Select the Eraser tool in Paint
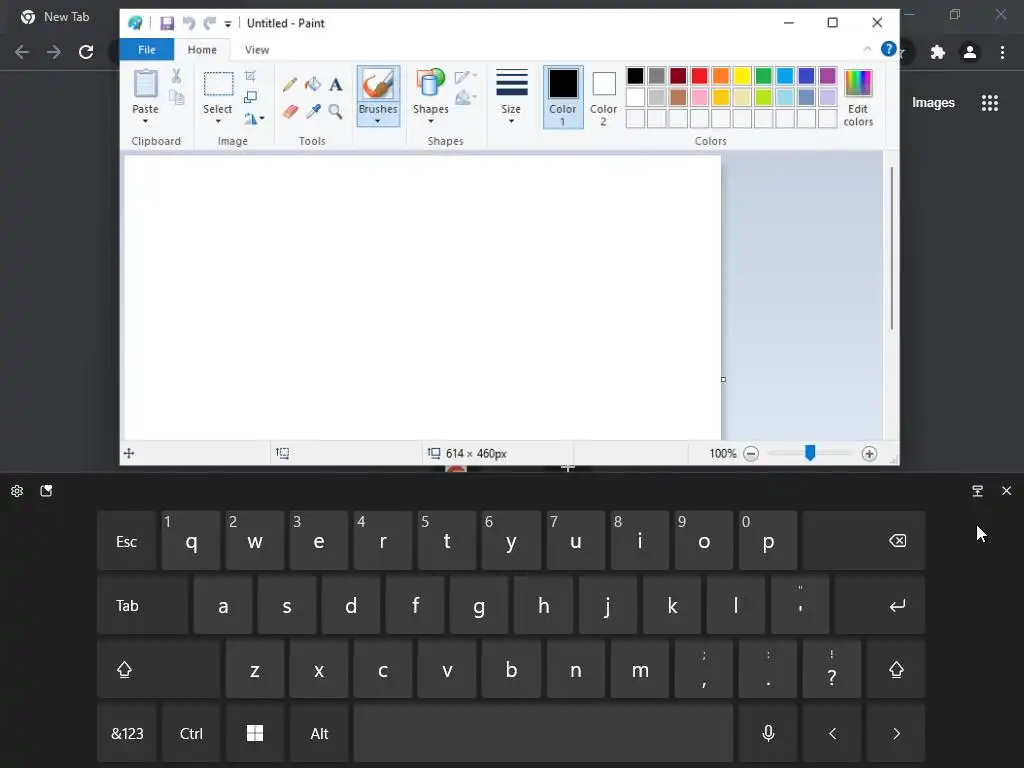This screenshot has width=1024, height=768. (x=290, y=112)
